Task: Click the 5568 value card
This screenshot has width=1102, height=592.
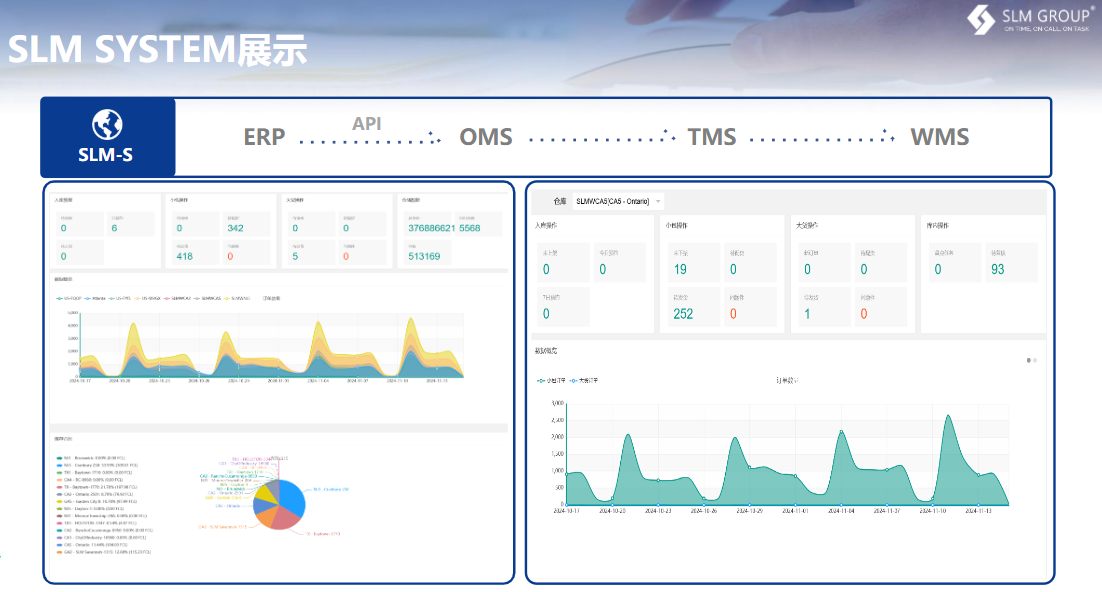Action: [x=478, y=224]
